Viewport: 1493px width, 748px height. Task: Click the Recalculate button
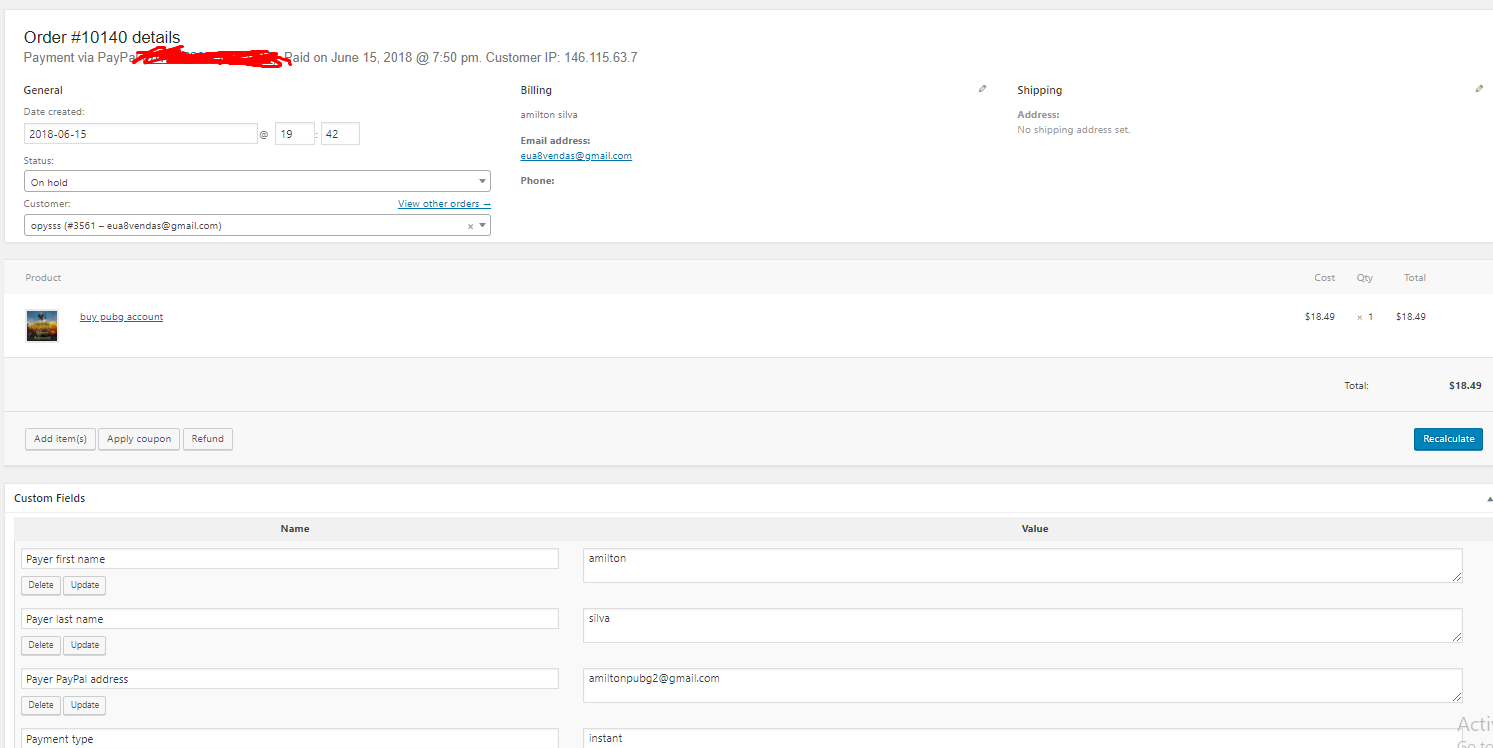tap(1448, 439)
